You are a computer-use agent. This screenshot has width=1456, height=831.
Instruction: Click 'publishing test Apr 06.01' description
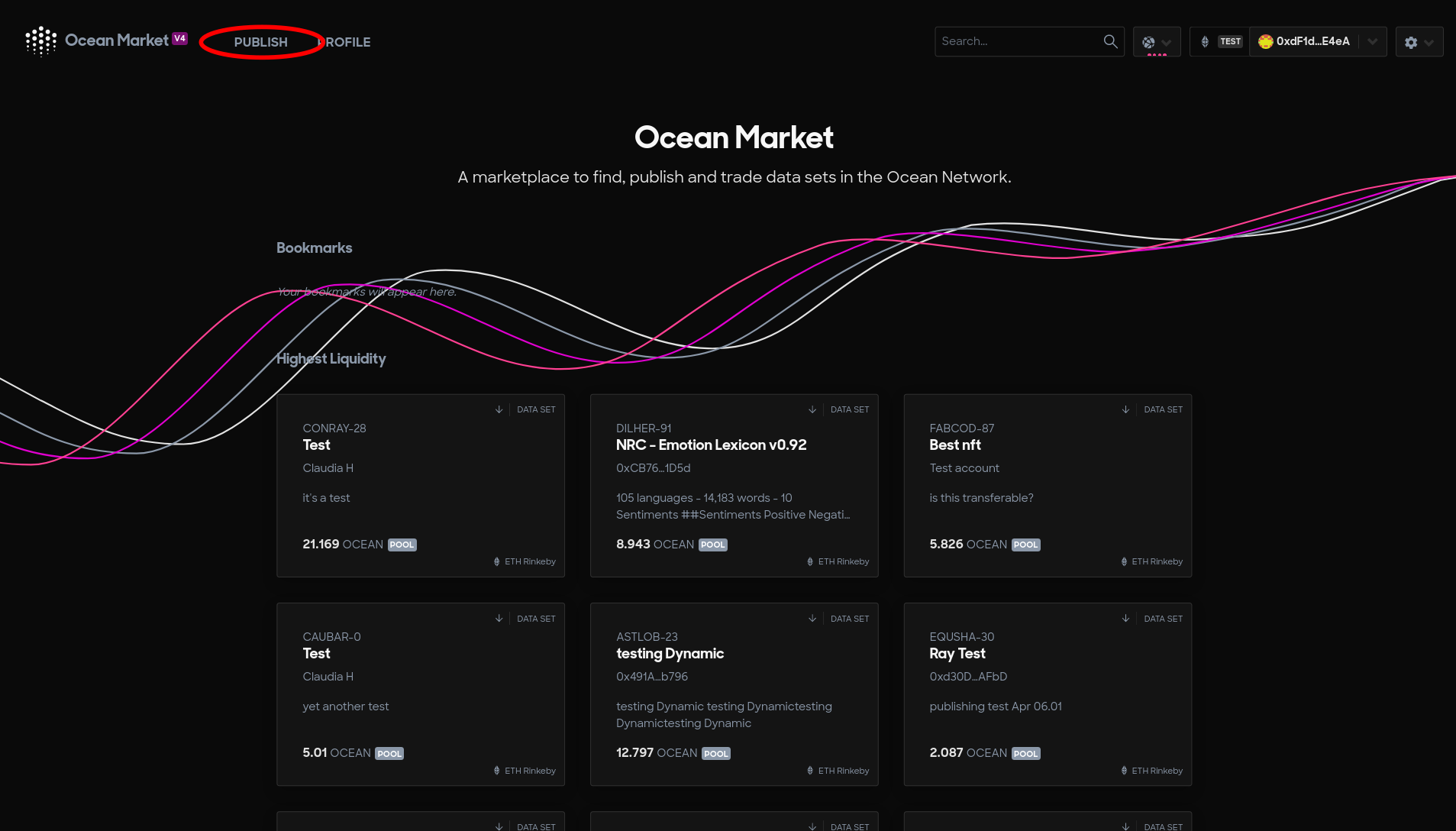pos(996,707)
